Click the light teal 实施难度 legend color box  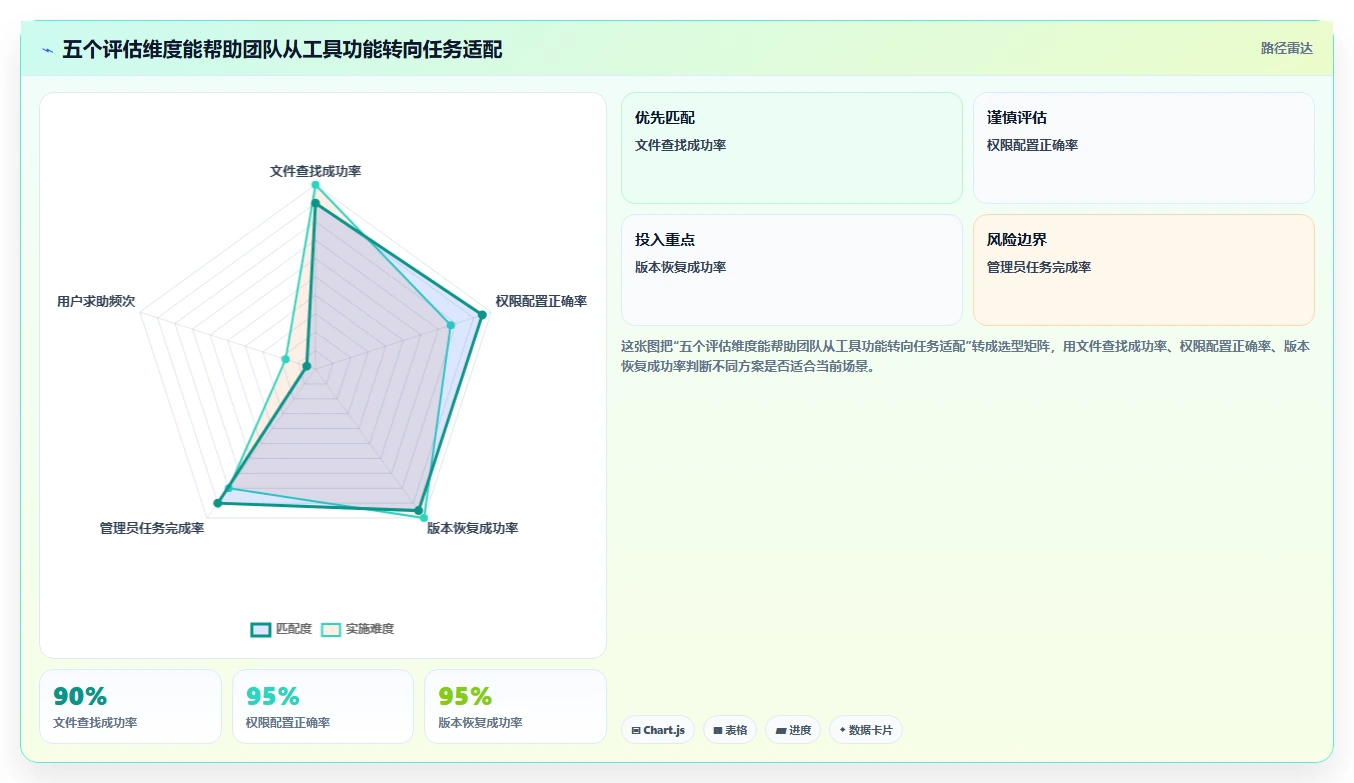(x=331, y=629)
